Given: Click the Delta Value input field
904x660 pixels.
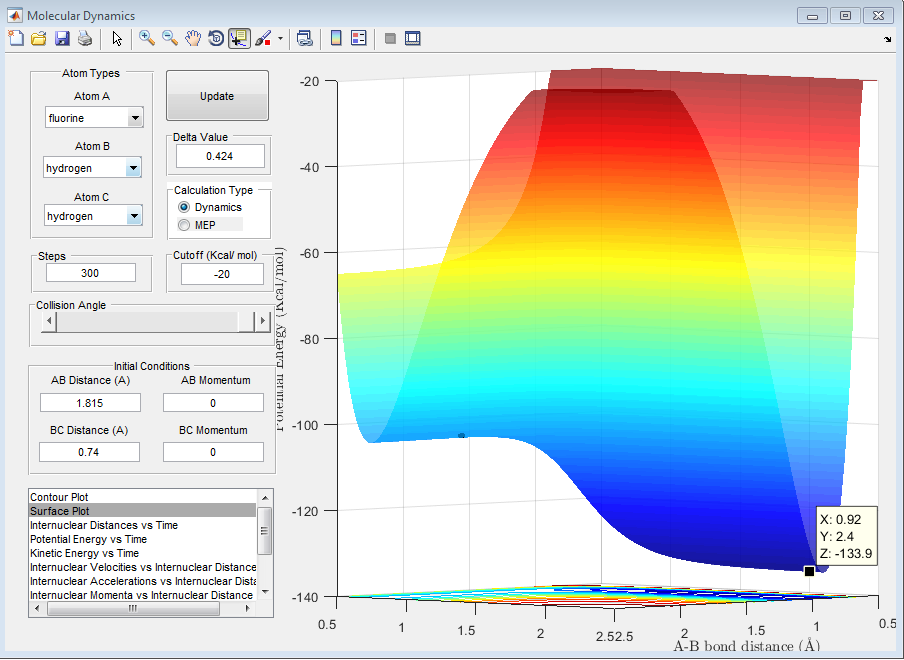Looking at the screenshot, I should [220, 156].
